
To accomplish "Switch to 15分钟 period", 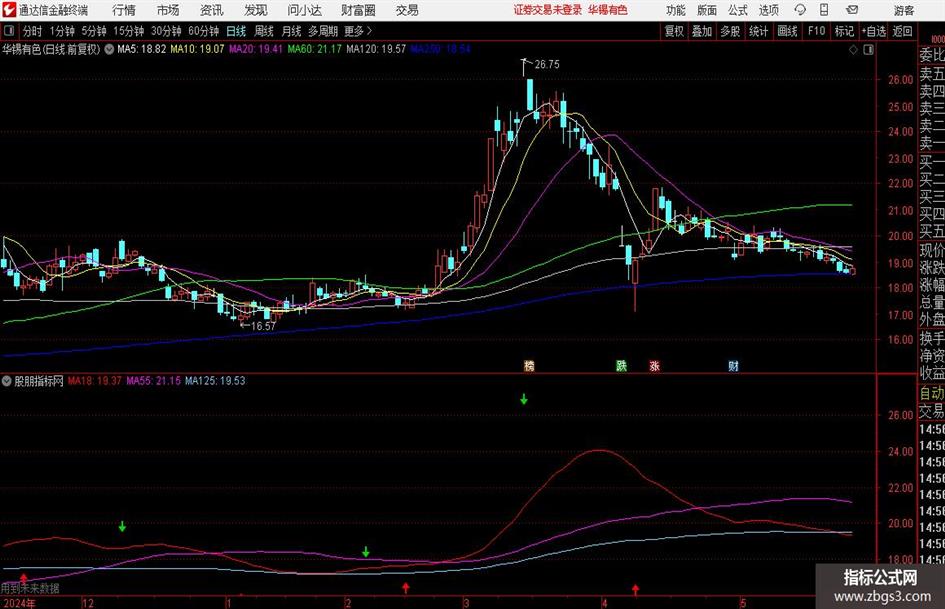I will [128, 31].
